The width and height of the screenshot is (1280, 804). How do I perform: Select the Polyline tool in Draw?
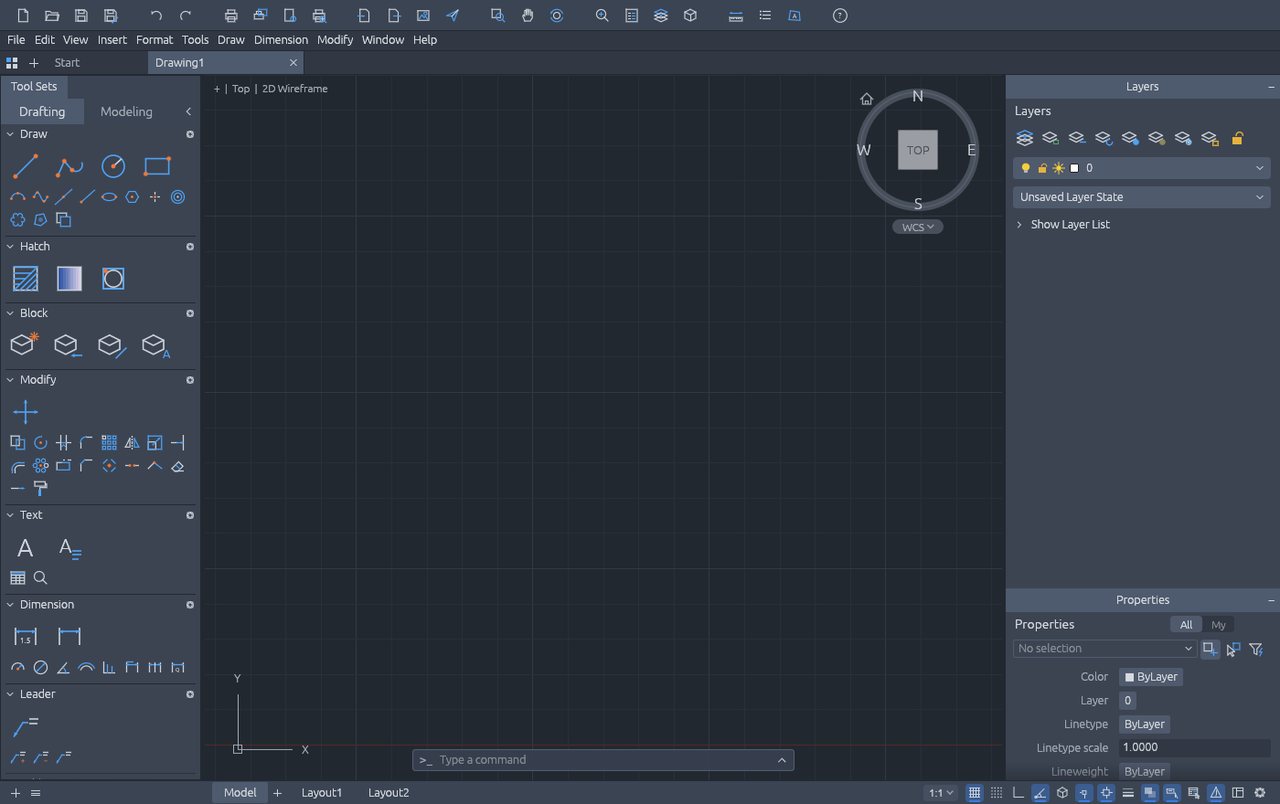click(69, 166)
